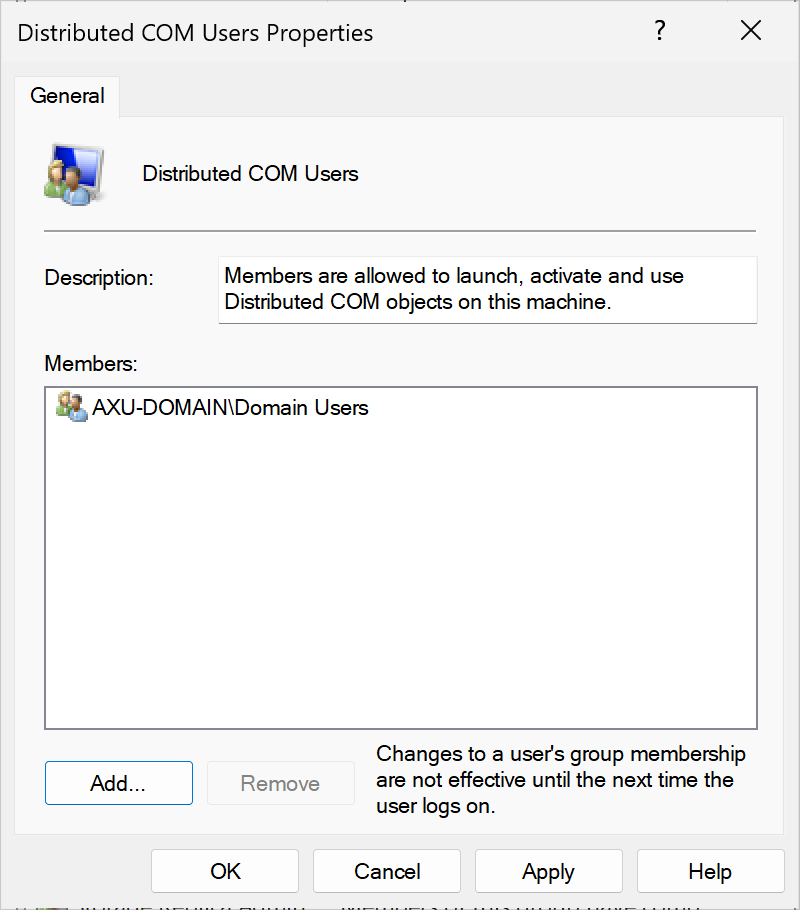
Task: Click the Description label
Action: [99, 278]
